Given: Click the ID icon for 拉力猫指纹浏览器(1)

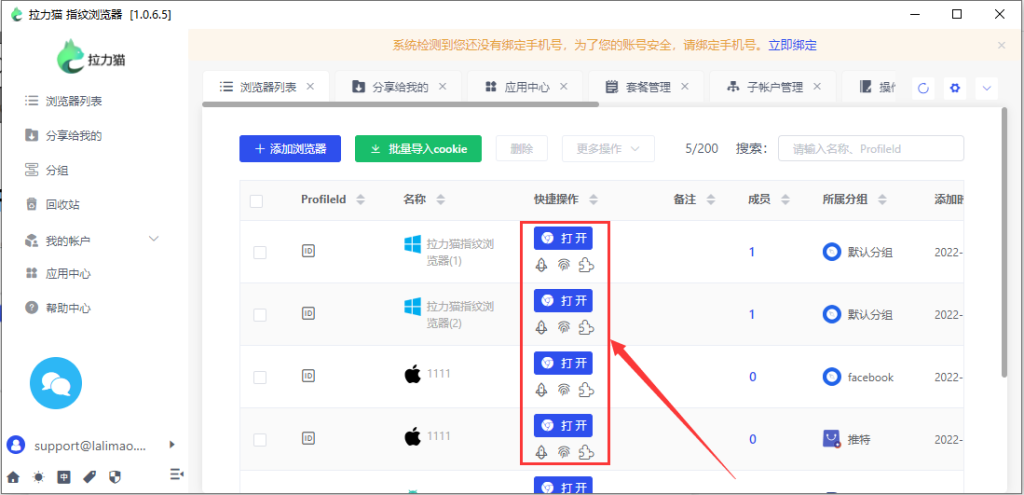Looking at the screenshot, I should pos(308,251).
